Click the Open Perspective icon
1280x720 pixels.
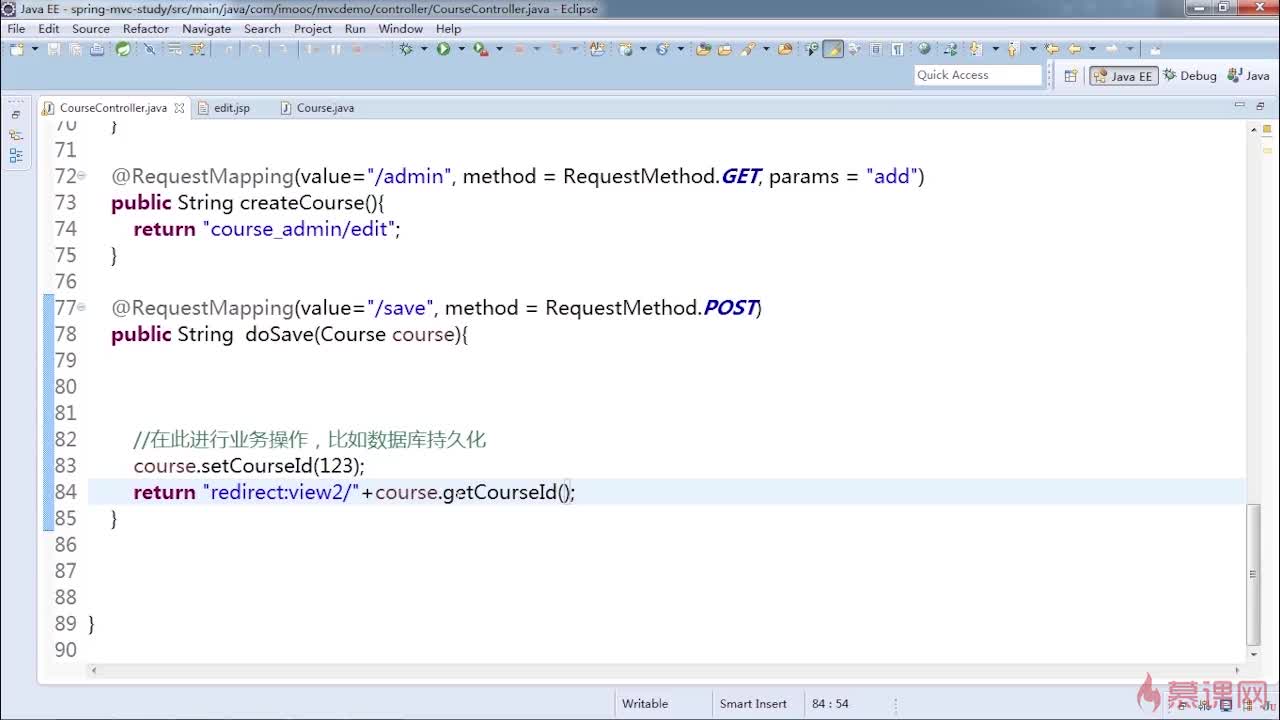pyautogui.click(x=1070, y=75)
